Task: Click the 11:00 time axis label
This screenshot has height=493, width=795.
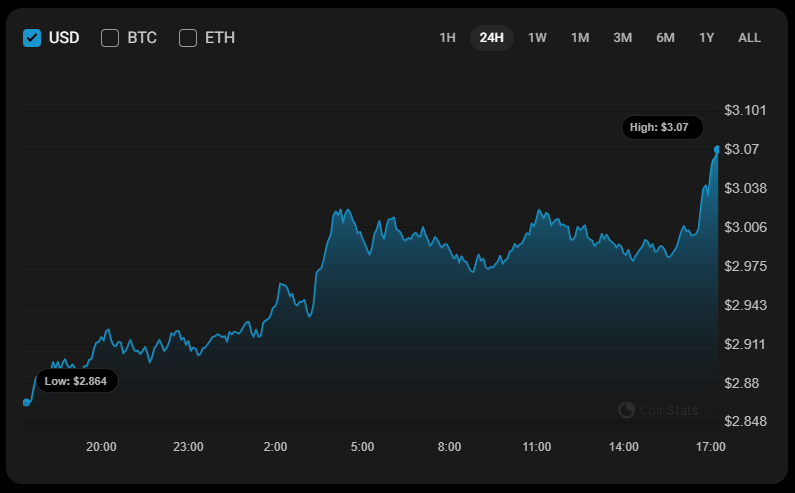Action: [x=537, y=446]
